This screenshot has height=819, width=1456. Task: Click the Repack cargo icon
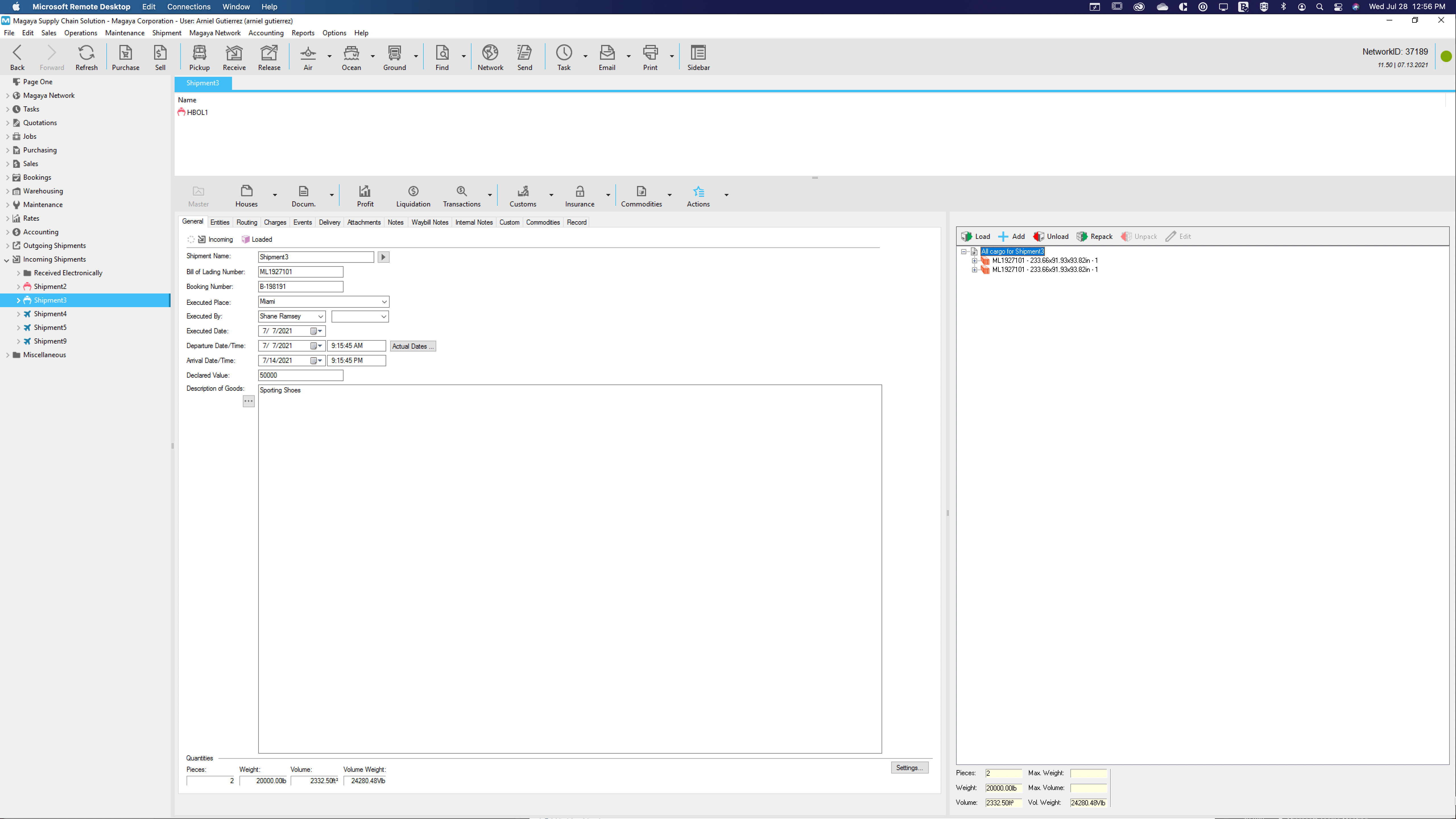point(1094,236)
